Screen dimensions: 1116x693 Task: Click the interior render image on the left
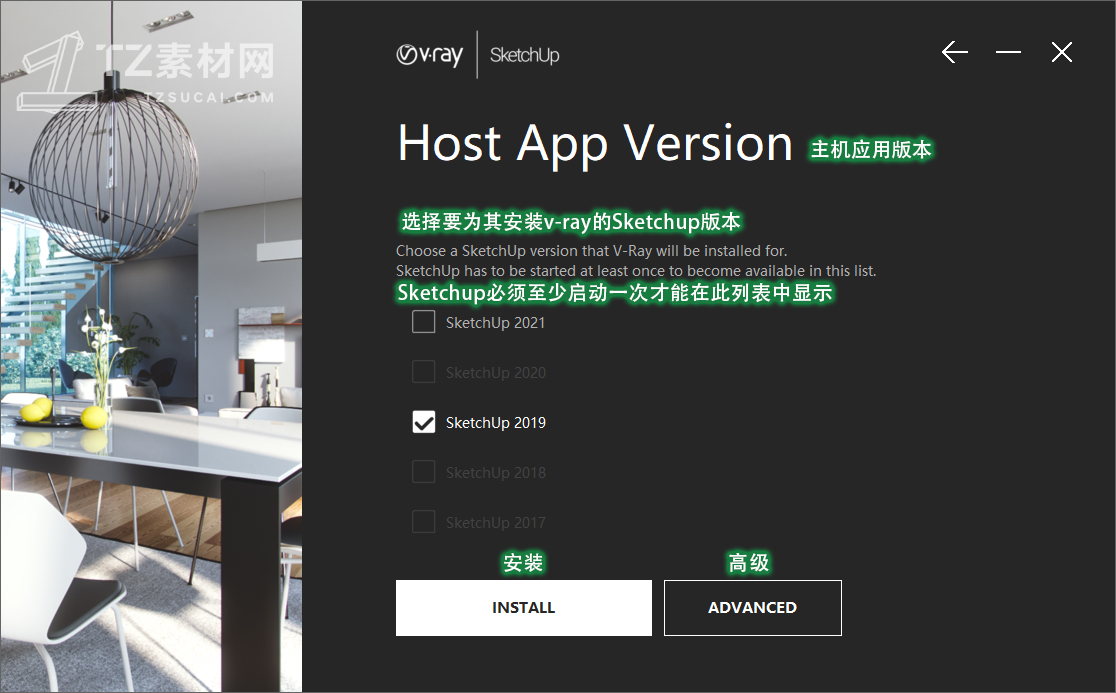pos(151,346)
